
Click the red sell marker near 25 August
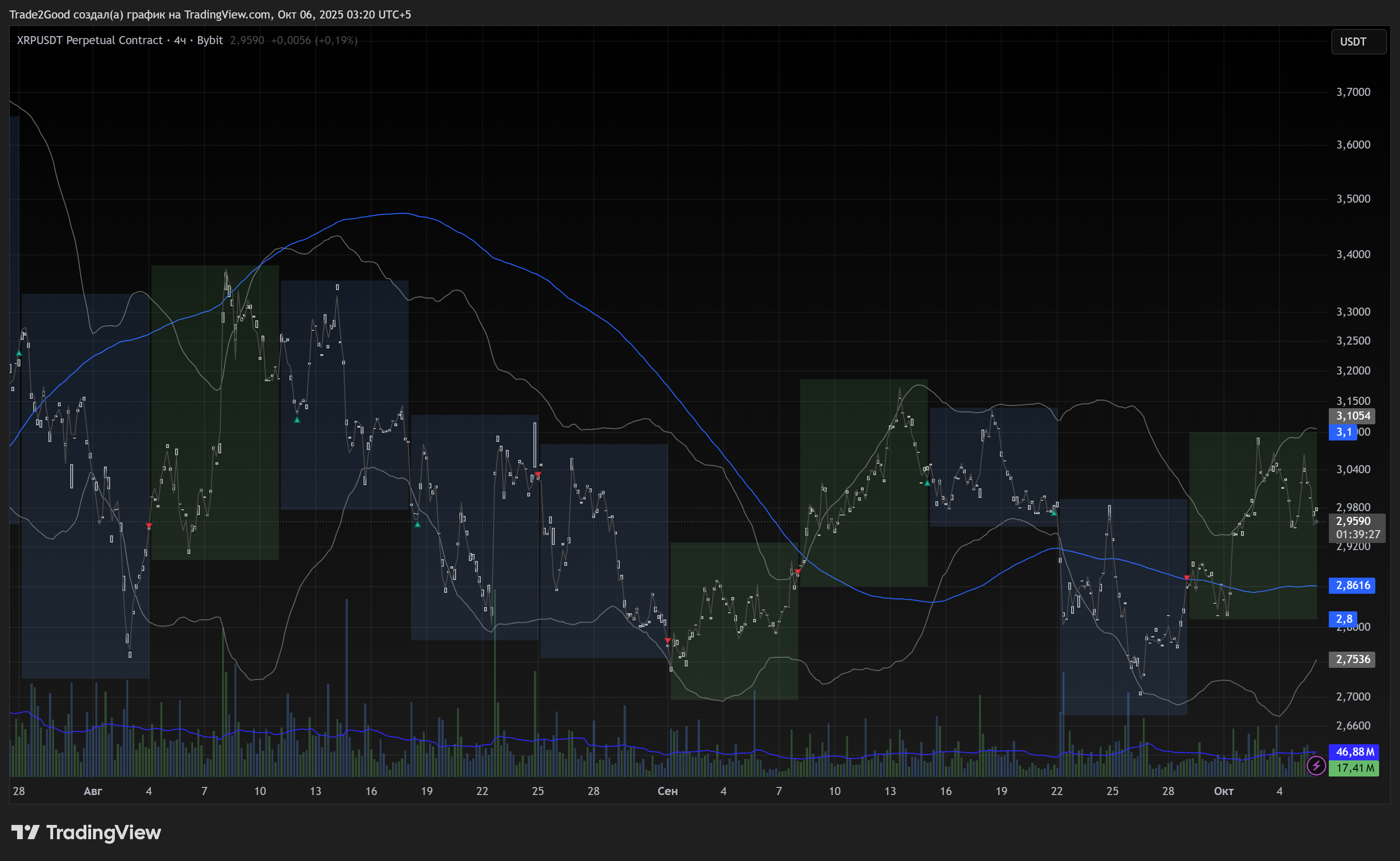538,474
